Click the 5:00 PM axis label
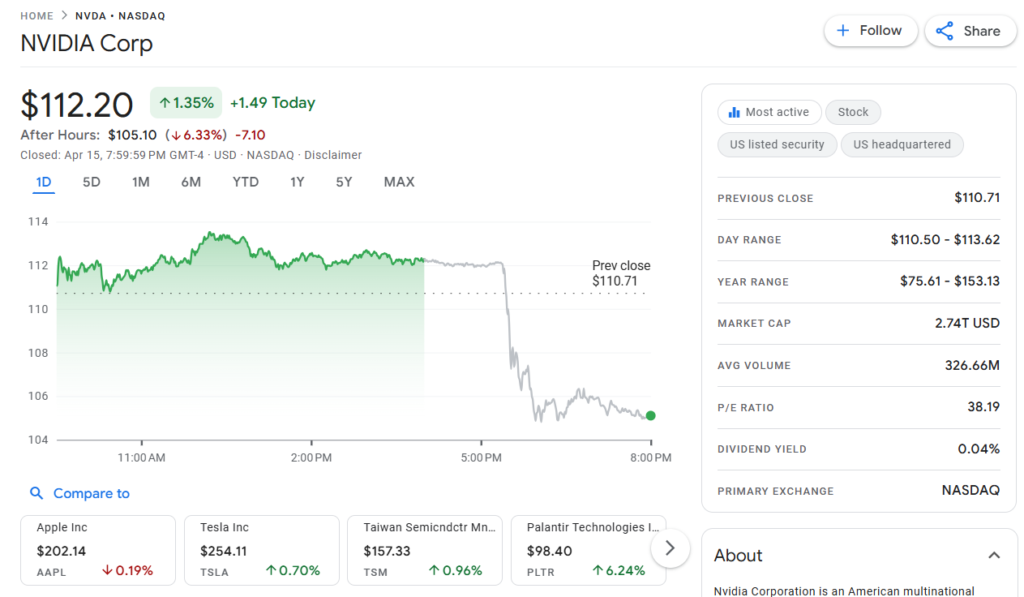Screen dimensions: 1024x597 [481, 458]
